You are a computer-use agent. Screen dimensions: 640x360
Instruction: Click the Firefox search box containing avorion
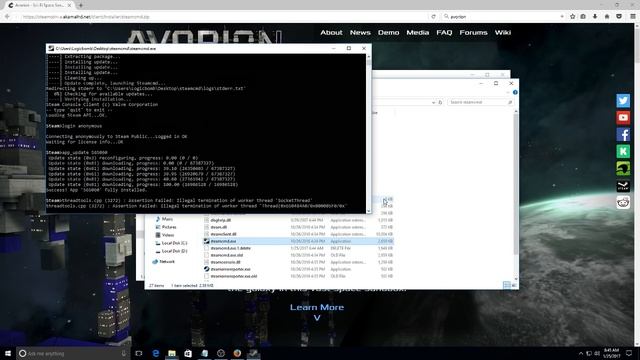[502, 17]
